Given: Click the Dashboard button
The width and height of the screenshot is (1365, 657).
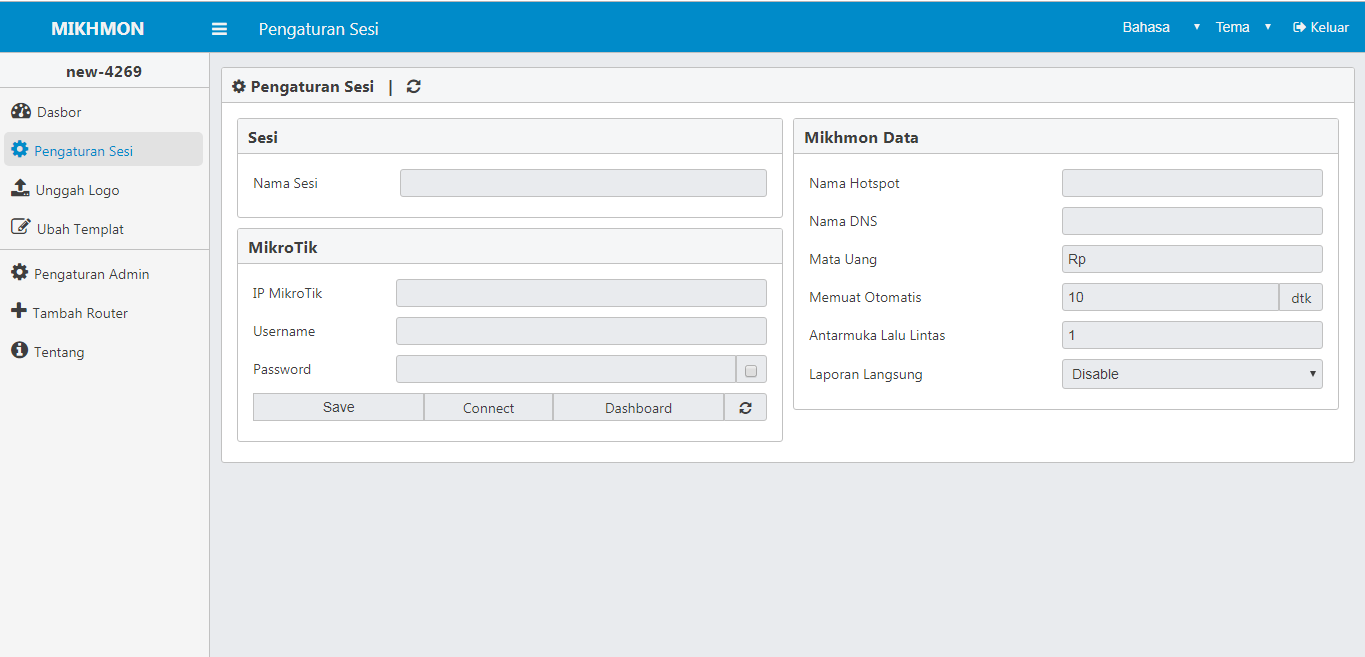Looking at the screenshot, I should [638, 407].
